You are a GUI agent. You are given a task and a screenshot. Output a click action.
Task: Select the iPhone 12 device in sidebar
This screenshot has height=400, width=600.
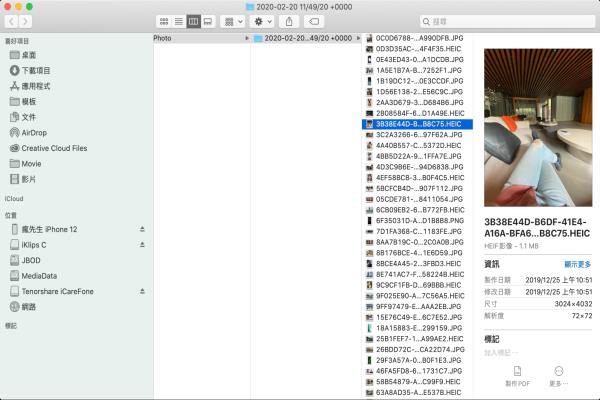[44, 229]
